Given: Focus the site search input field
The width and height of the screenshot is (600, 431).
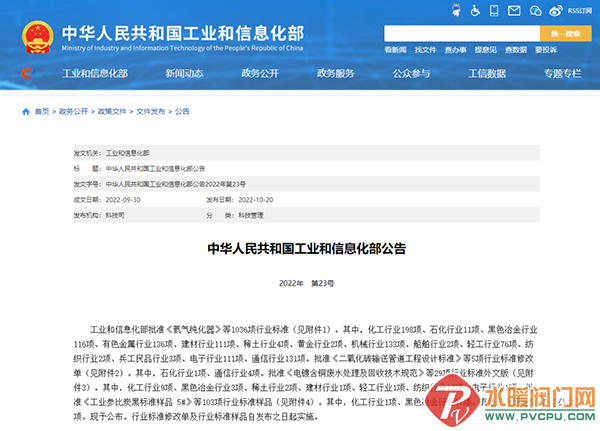Looking at the screenshot, I should point(462,34).
